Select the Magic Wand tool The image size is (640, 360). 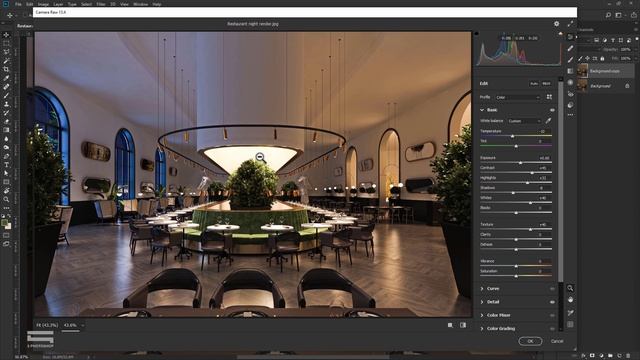[x=6, y=61]
